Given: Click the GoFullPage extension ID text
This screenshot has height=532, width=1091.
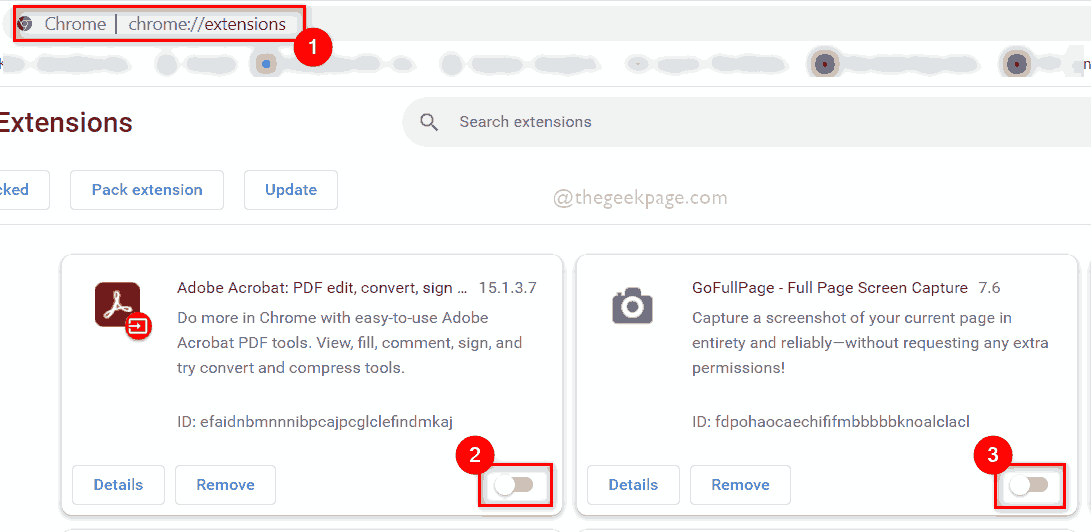Looking at the screenshot, I should 831,421.
